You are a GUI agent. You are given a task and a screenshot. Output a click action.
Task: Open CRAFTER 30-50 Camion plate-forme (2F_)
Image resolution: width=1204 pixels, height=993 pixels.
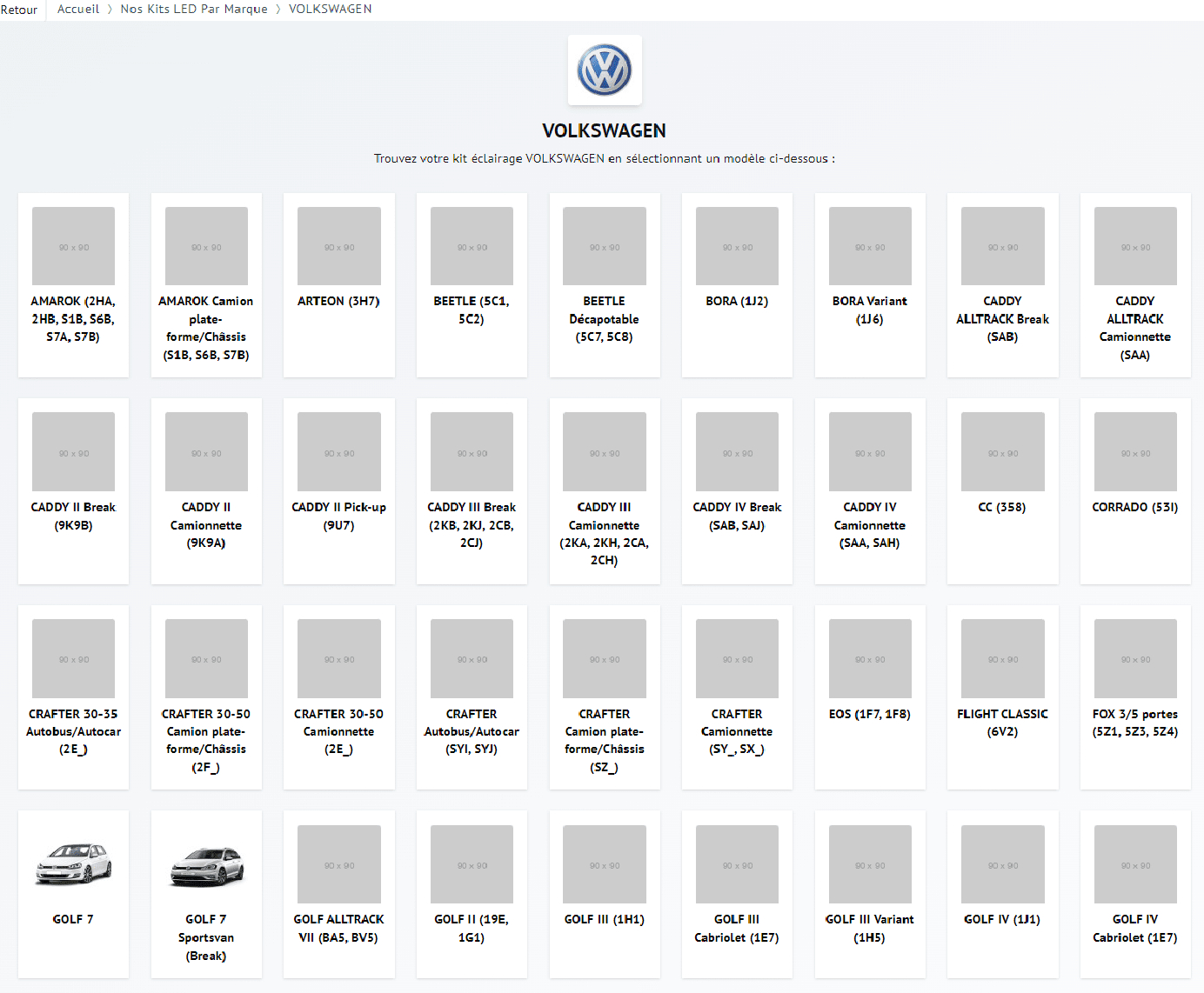click(206, 697)
